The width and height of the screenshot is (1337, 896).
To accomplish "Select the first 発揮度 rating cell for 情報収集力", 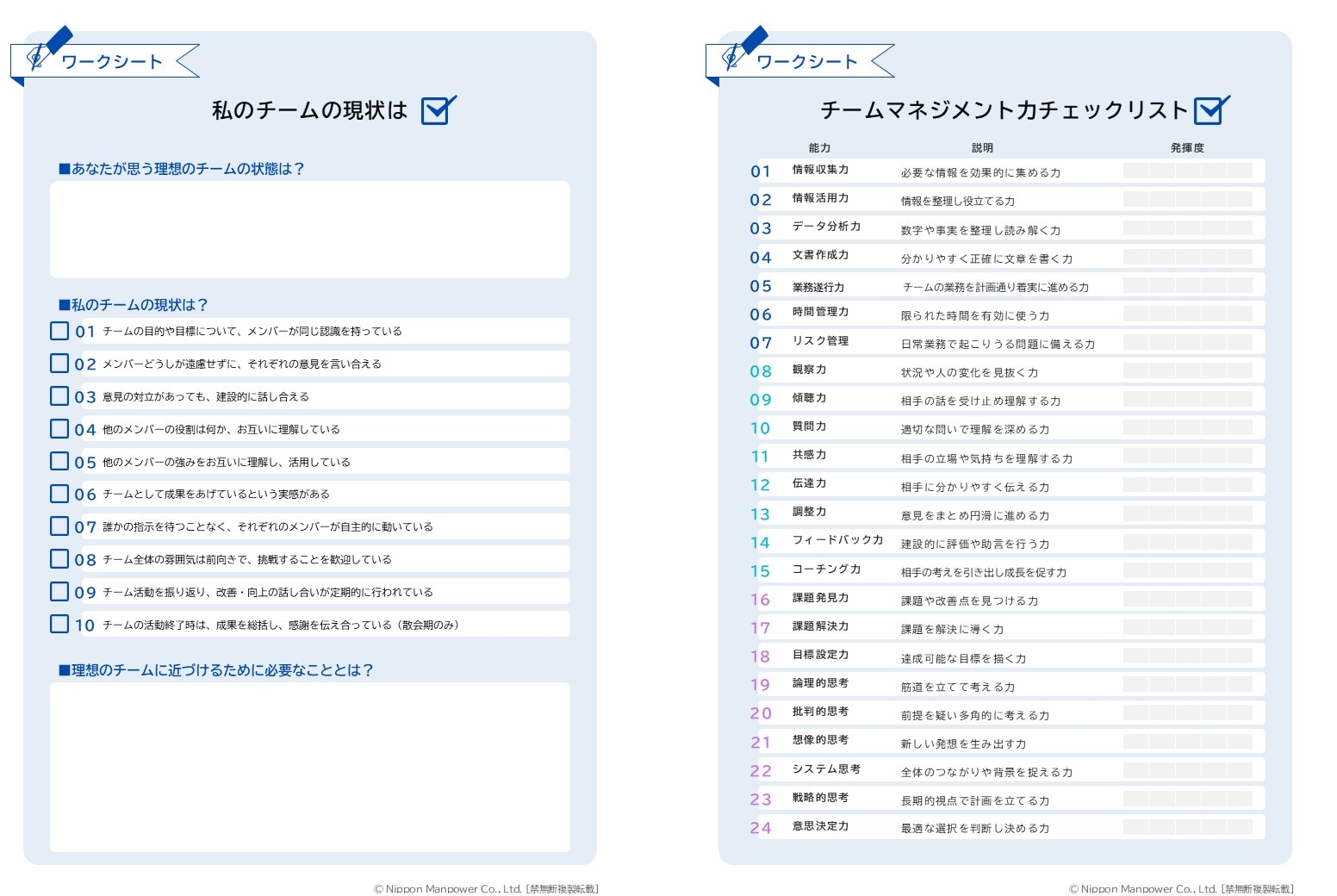I will pos(1135,171).
